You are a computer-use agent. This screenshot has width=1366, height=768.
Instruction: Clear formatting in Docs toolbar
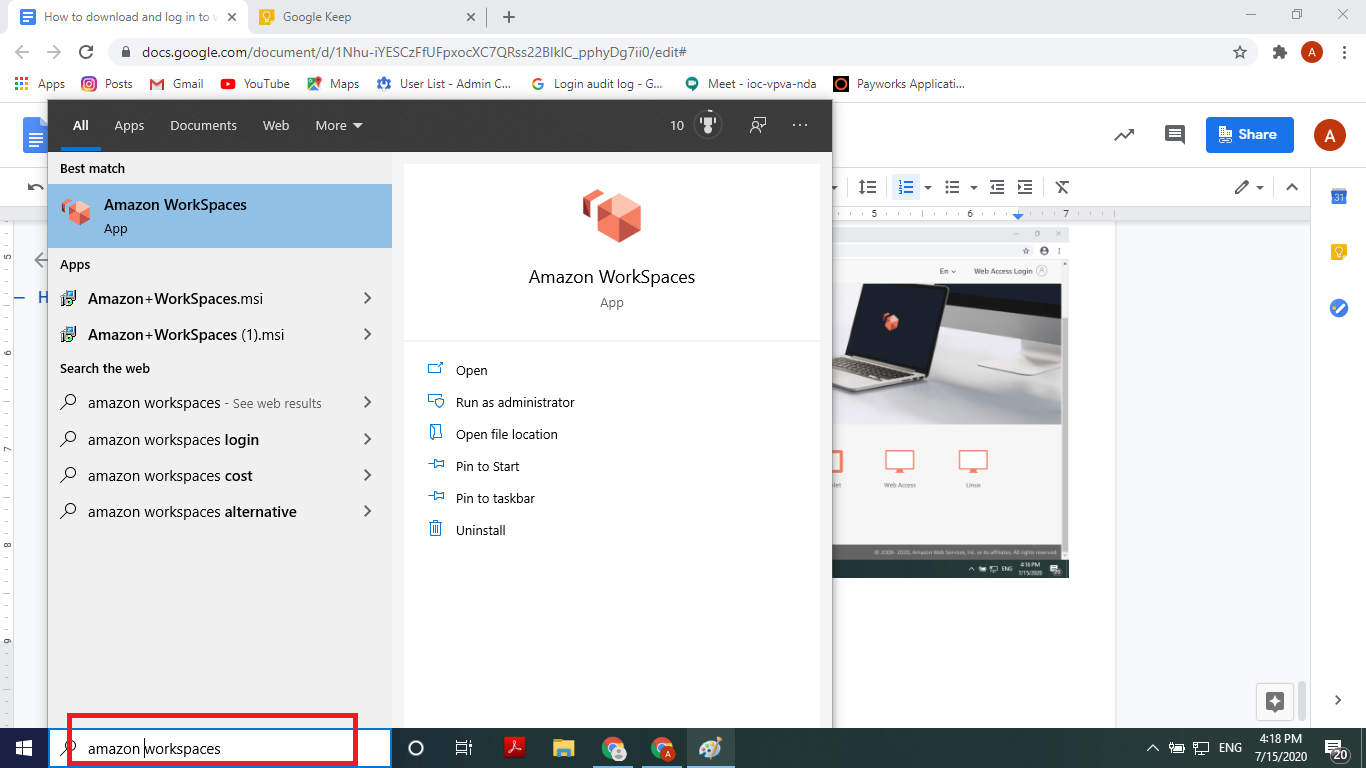point(1062,187)
